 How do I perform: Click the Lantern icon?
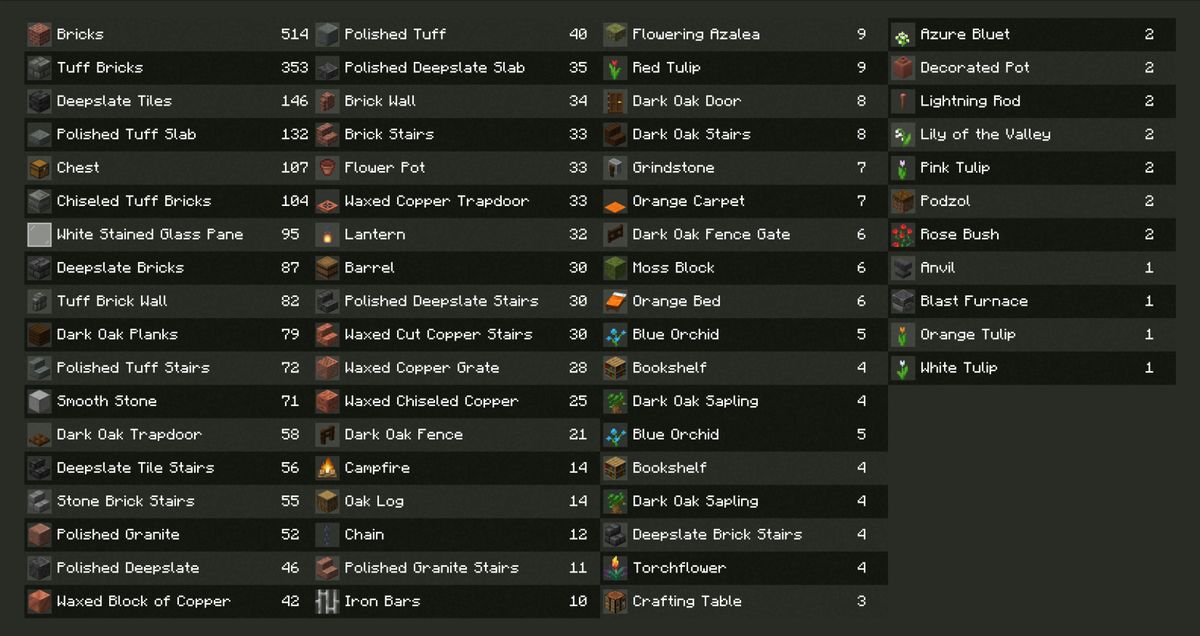coord(327,235)
